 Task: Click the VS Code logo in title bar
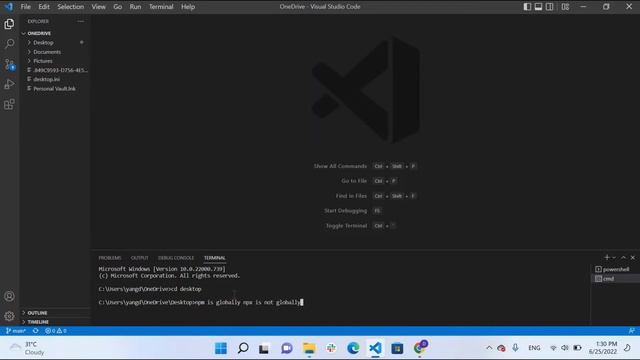[9, 7]
